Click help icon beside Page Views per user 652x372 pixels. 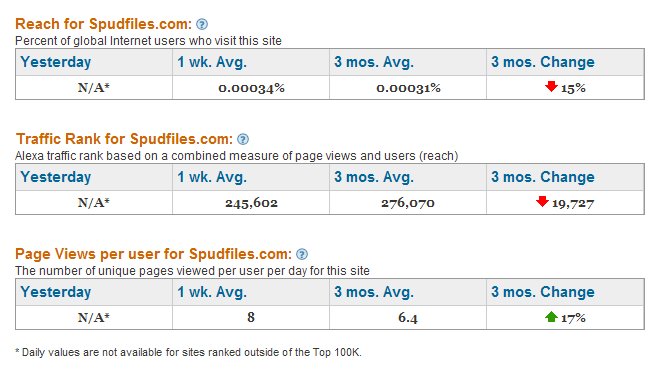pos(302,254)
